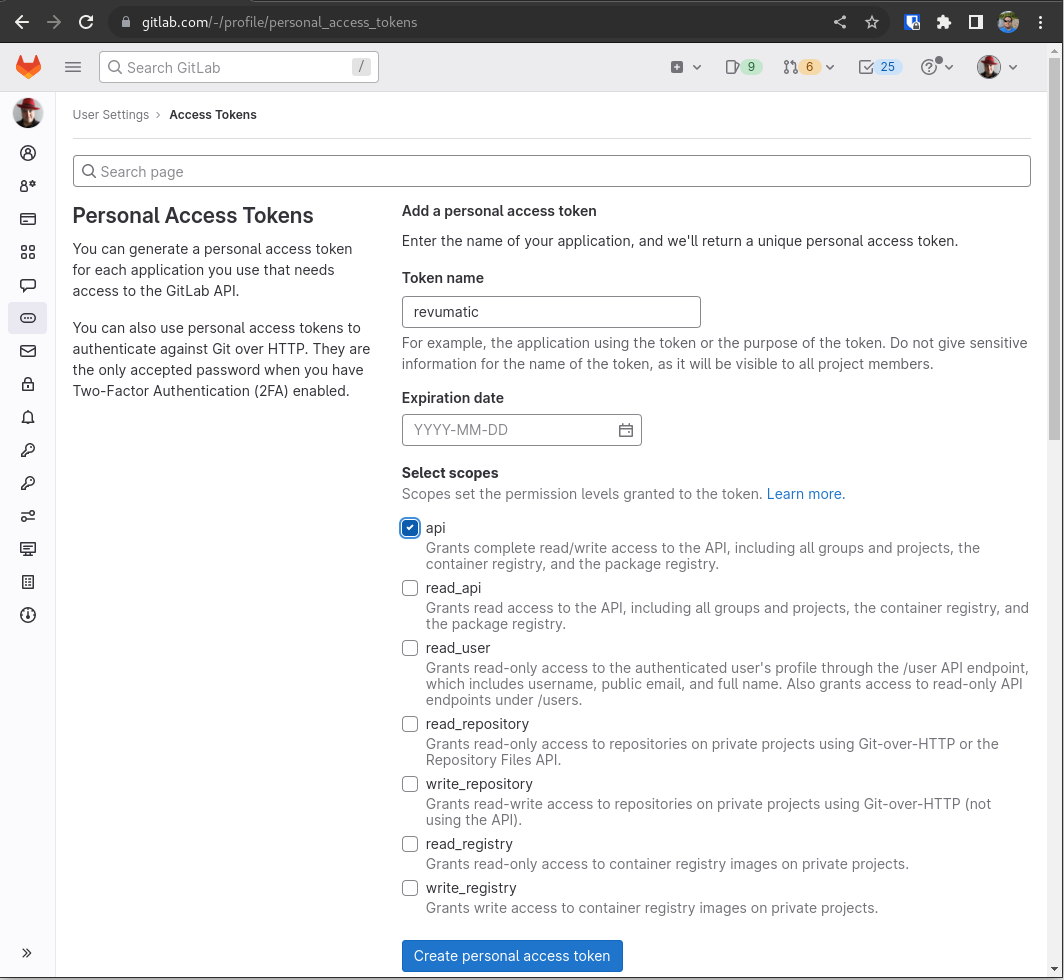Open the merge requests dropdown

[809, 67]
